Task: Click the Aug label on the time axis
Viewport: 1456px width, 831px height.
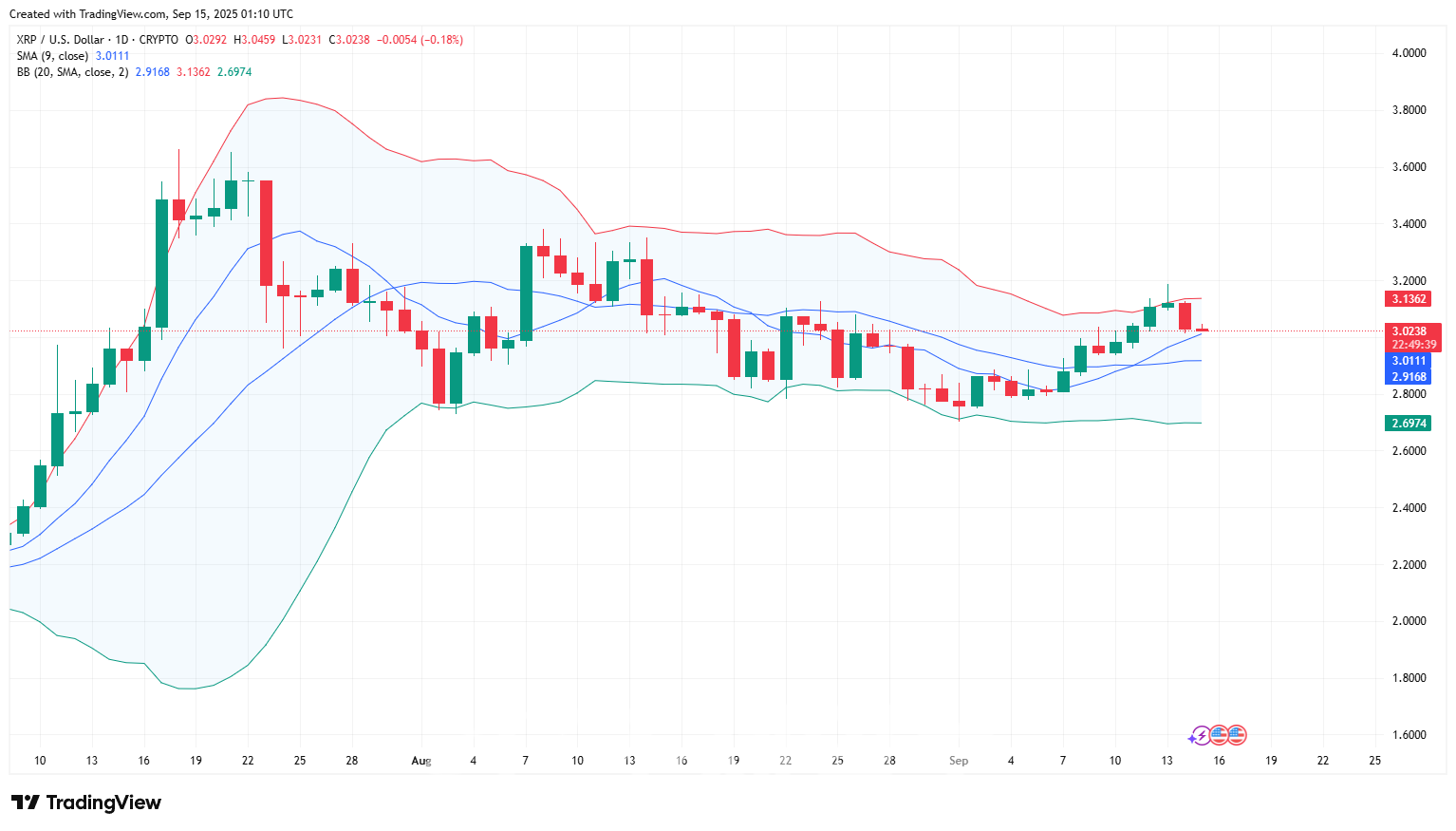Action: tap(421, 761)
